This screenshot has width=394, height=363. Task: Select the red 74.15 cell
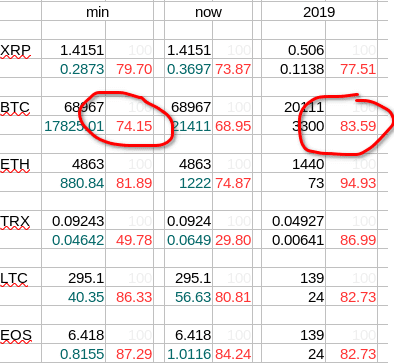[x=129, y=126]
